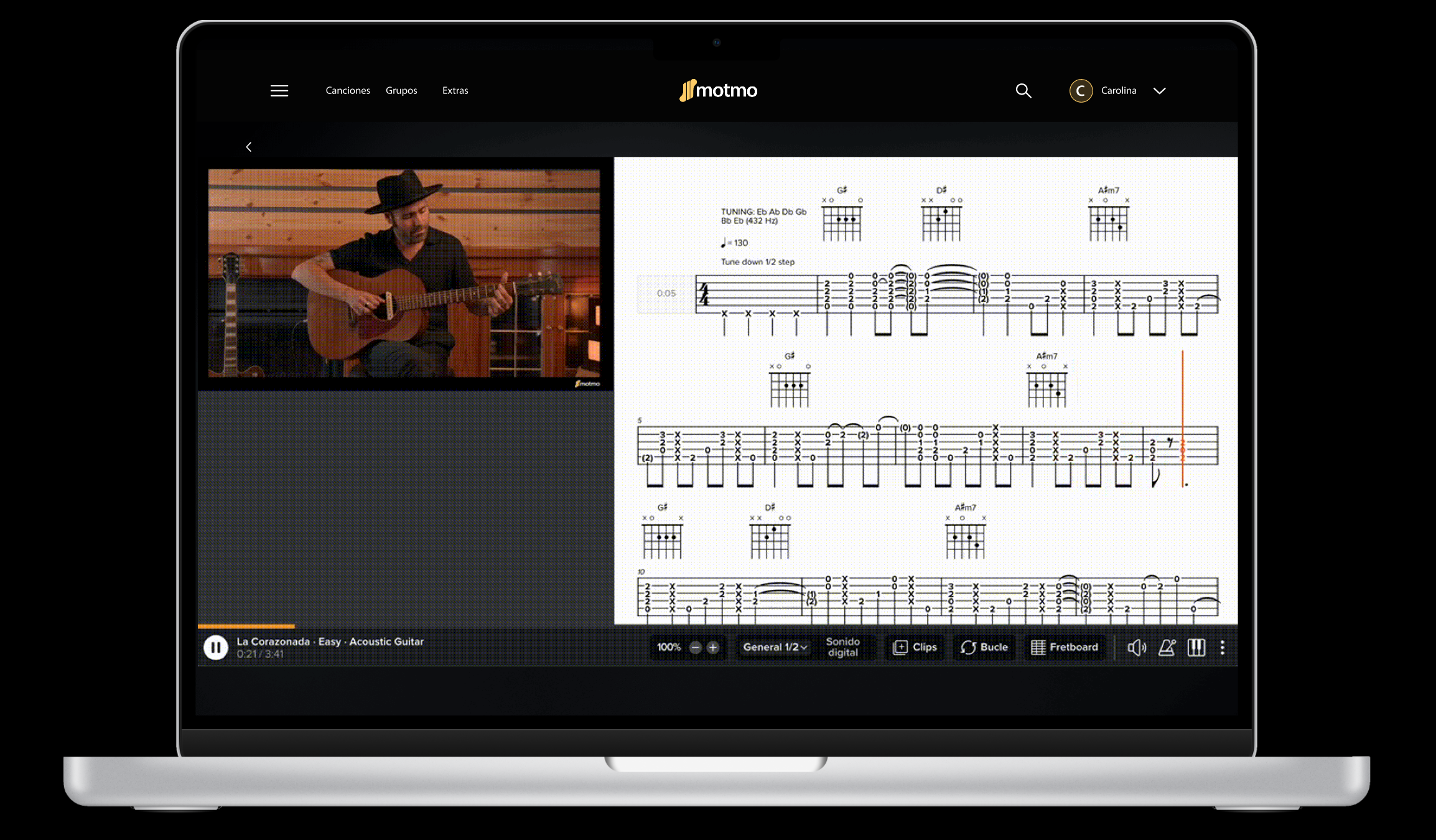Open the volume speaker control
The image size is (1436, 840).
click(1136, 648)
